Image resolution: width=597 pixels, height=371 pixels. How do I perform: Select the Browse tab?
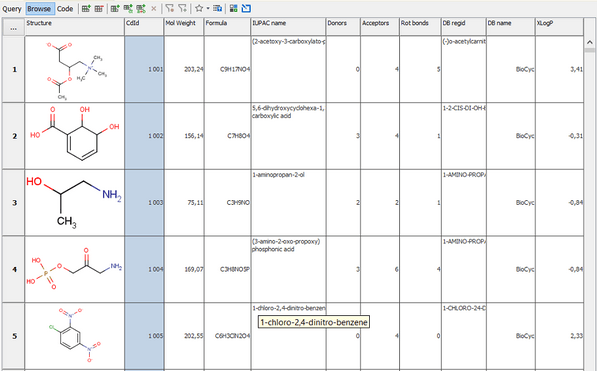39,9
